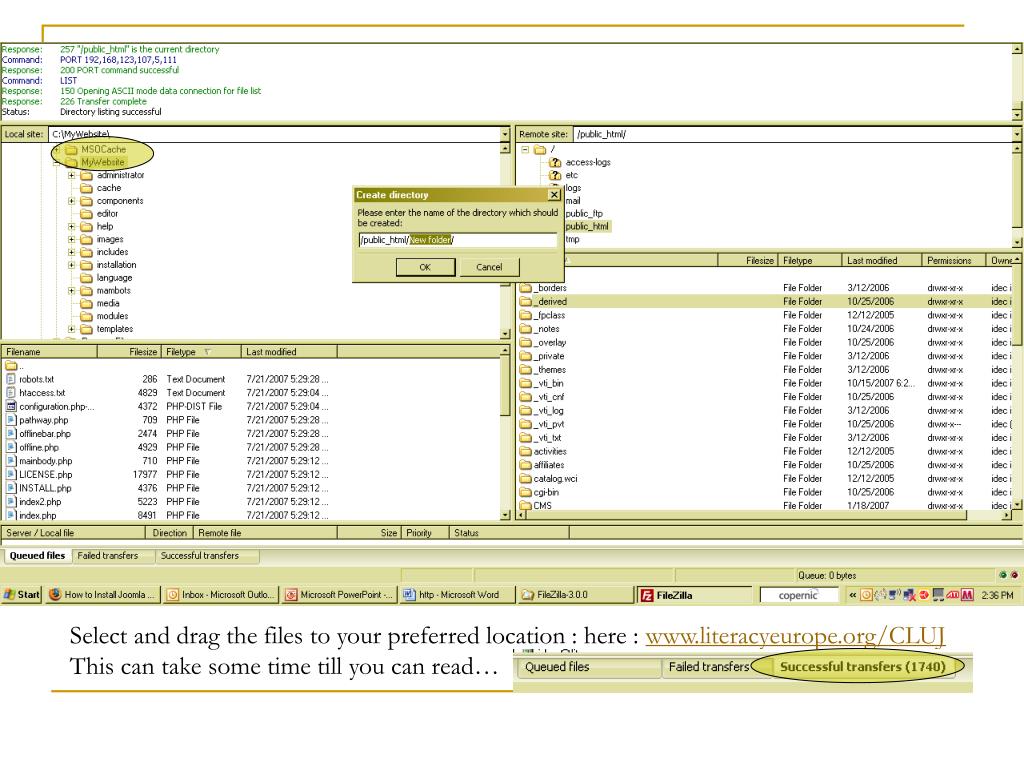Expand the images folder node

(72, 240)
